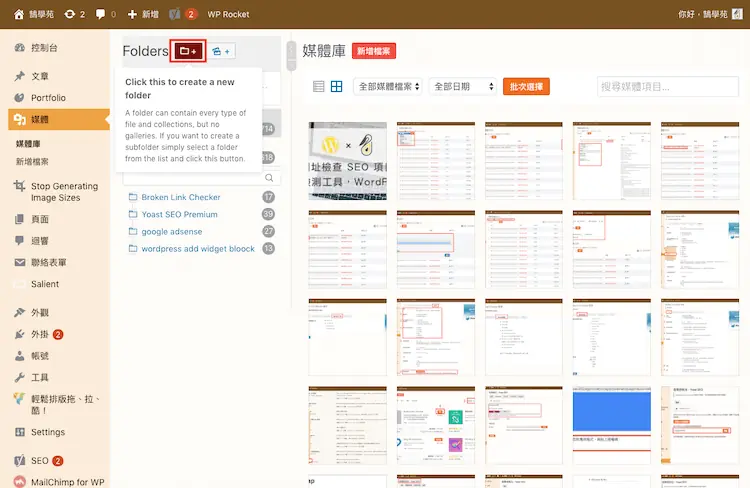Focus the 搜尋媒體項目 search field

668,87
